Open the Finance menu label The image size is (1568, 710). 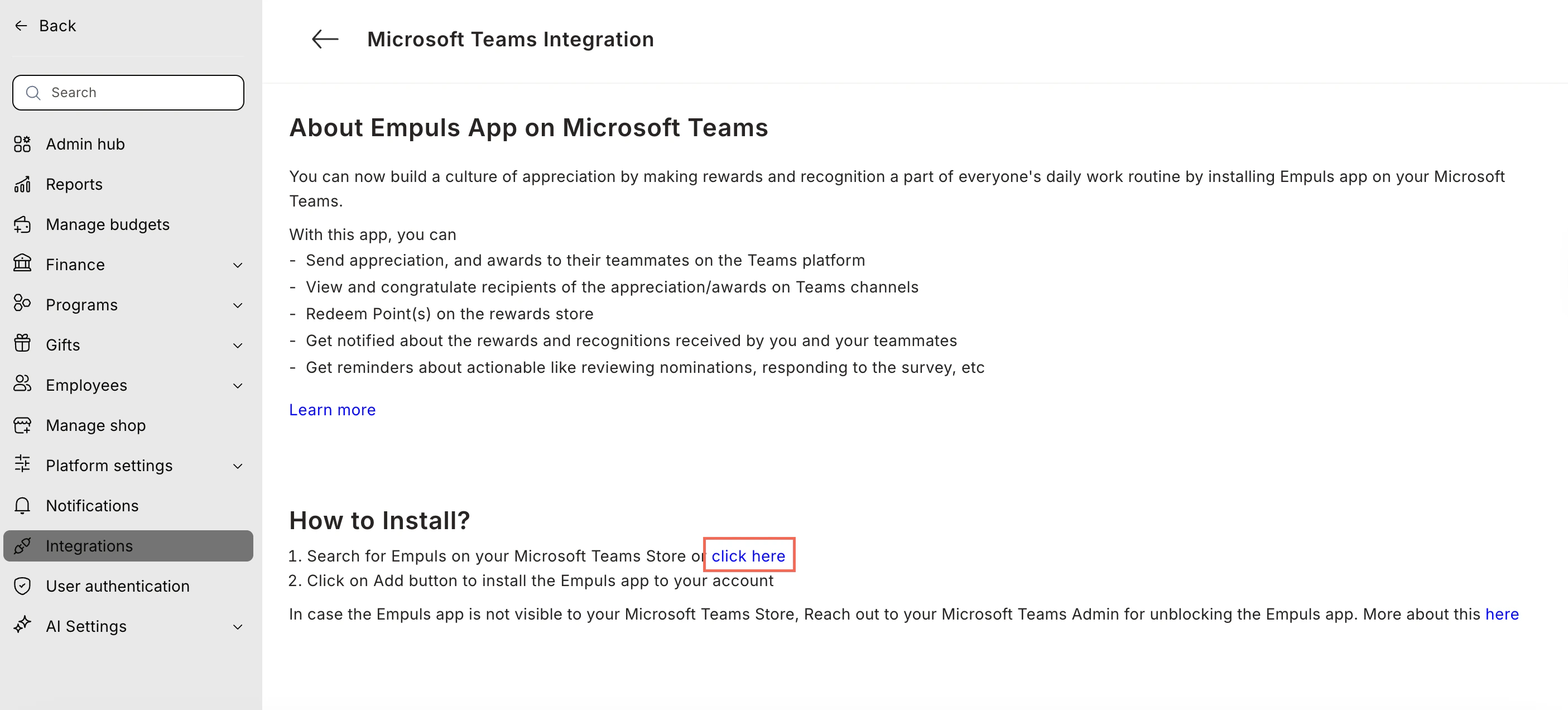coord(75,265)
